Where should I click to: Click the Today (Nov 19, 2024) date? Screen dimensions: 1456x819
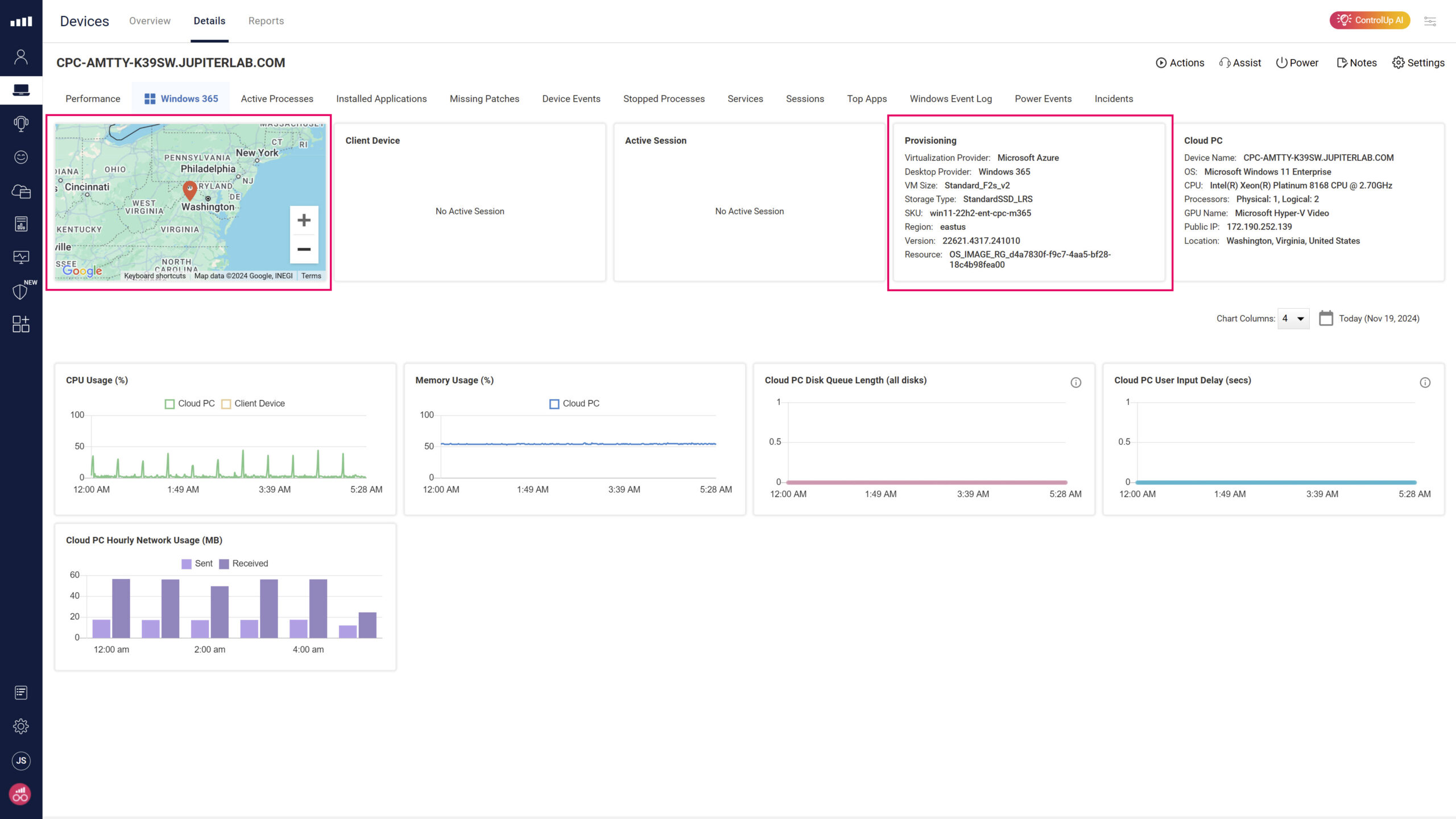coord(1379,318)
